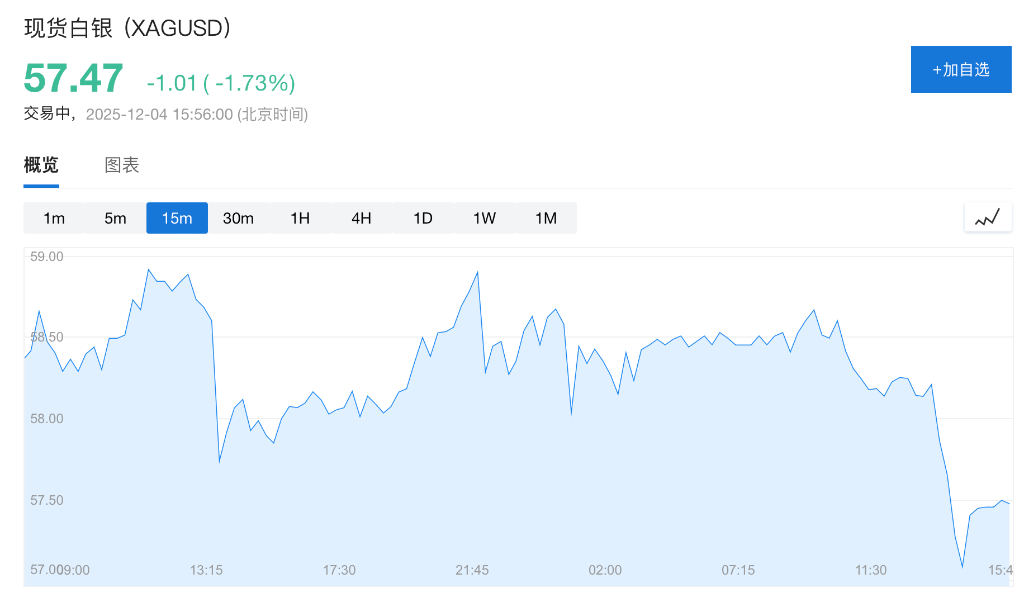This screenshot has height=599, width=1024.
Task: Select the 1m timeframe
Action: [x=54, y=218]
